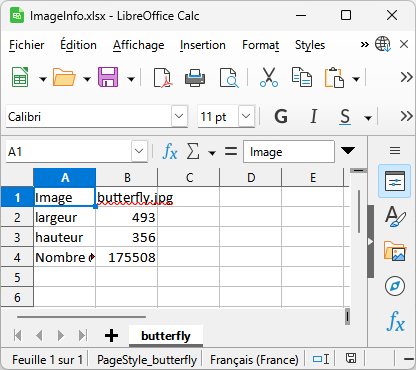This screenshot has width=416, height=370.
Task: Open the sidebar Gallery deck
Action: pyautogui.click(x=395, y=251)
